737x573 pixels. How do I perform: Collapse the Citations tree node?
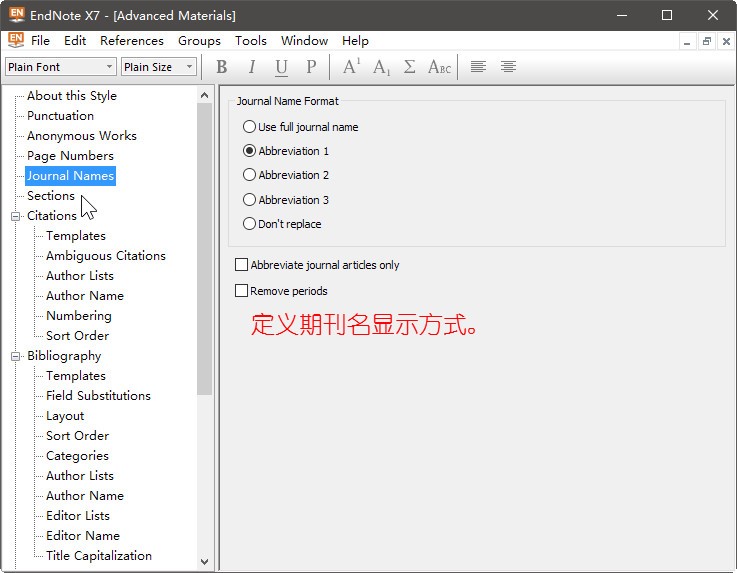click(16, 216)
